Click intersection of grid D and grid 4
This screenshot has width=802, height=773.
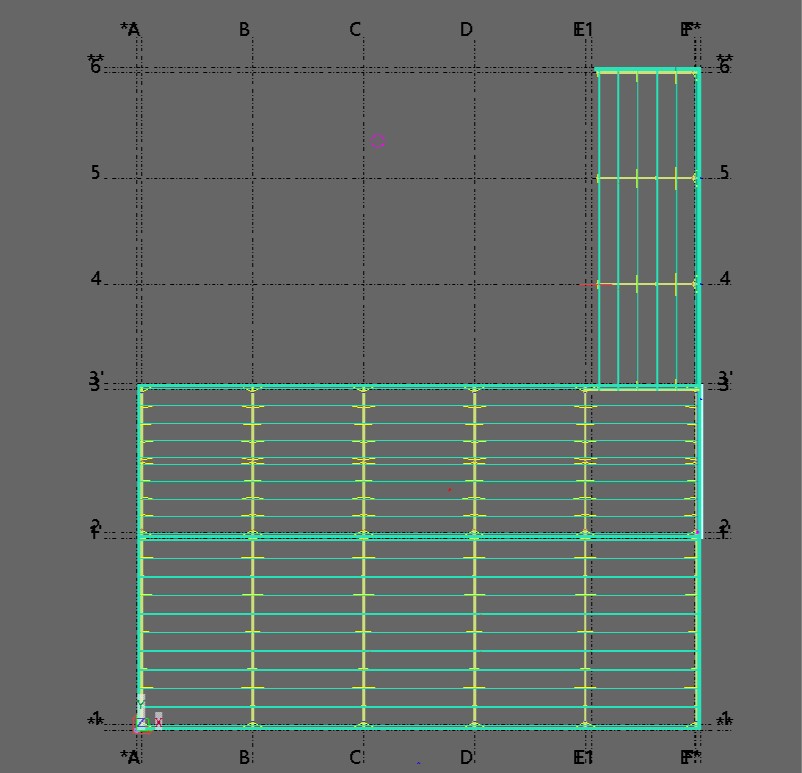pos(474,284)
